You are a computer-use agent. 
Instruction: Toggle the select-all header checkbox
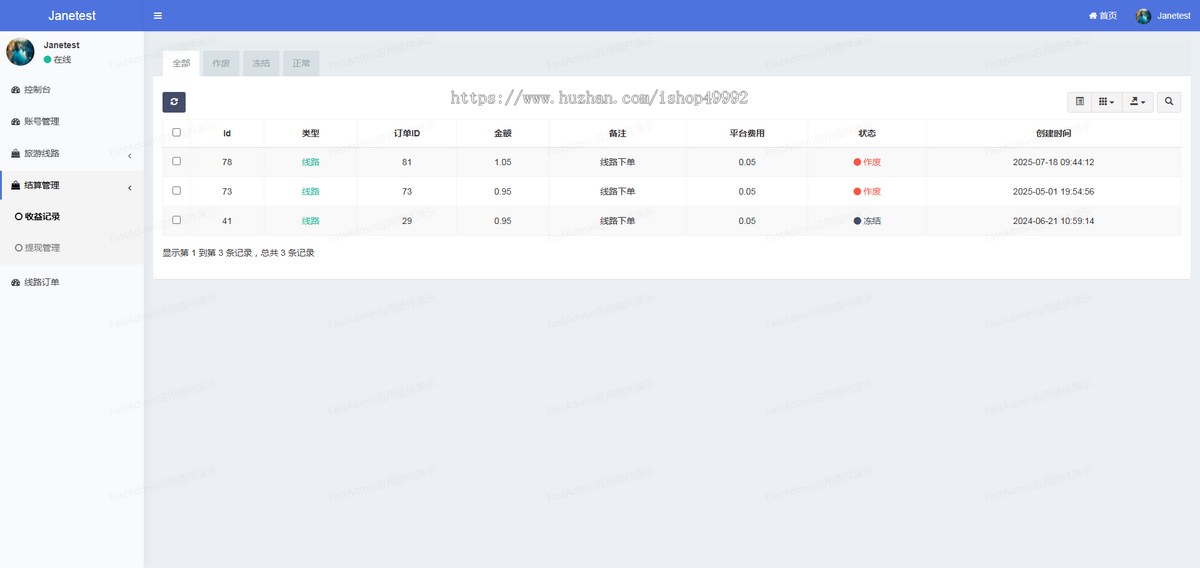click(x=177, y=132)
